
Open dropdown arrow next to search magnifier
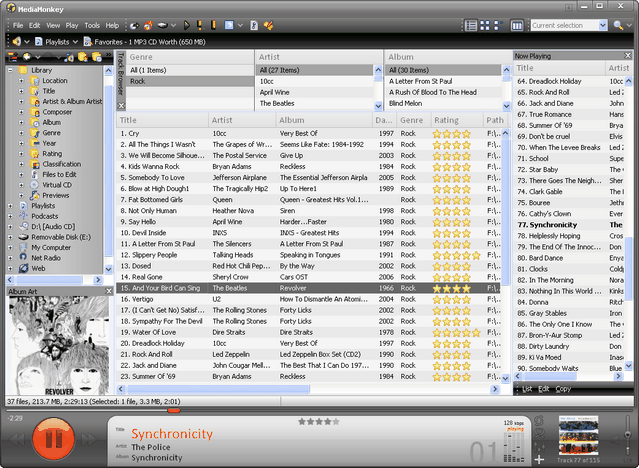628,25
